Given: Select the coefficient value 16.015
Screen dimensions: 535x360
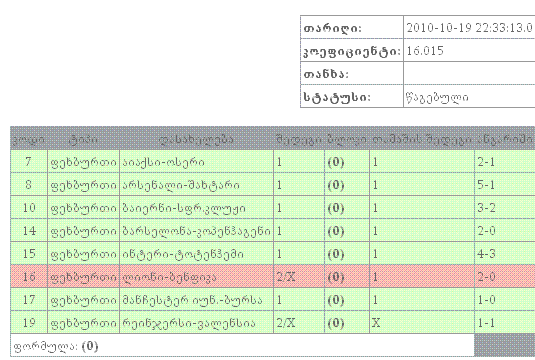Looking at the screenshot, I should 425,51.
